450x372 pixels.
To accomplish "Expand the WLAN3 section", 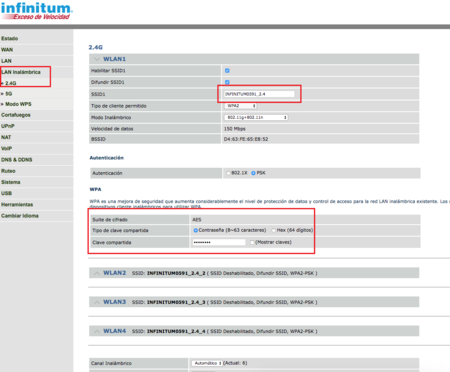I will [x=97, y=302].
